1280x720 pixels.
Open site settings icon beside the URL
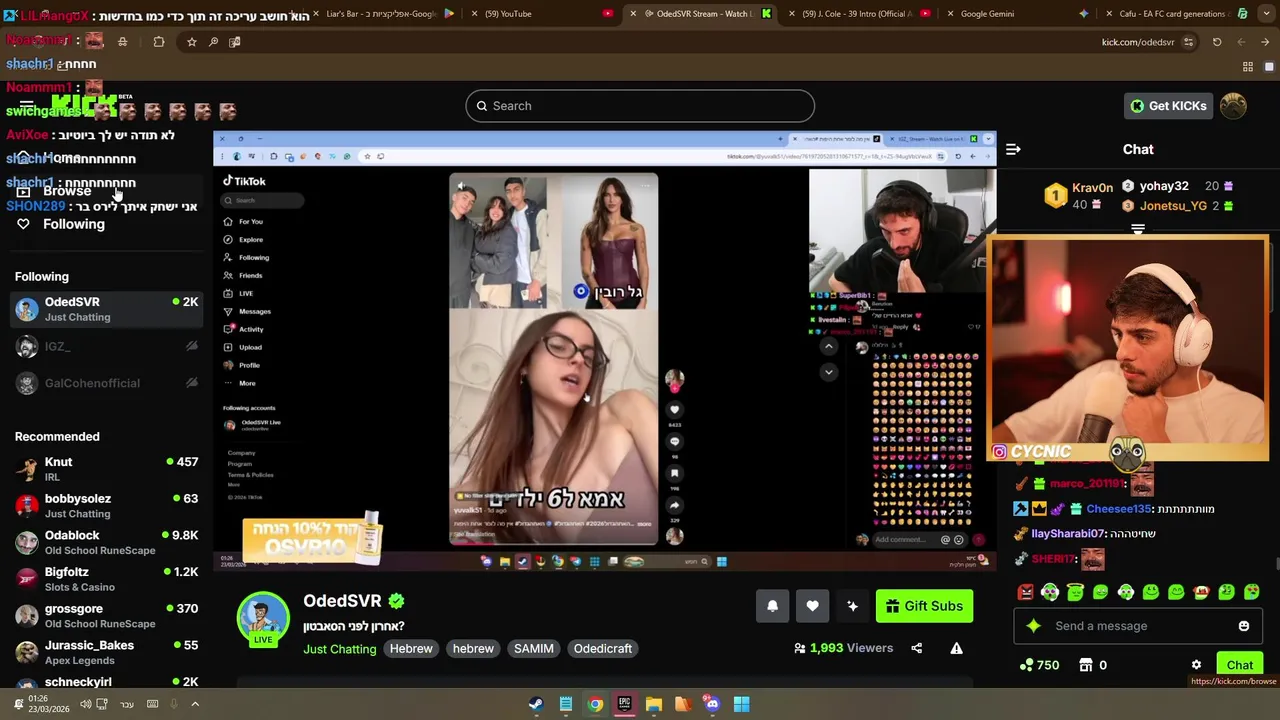(1188, 42)
